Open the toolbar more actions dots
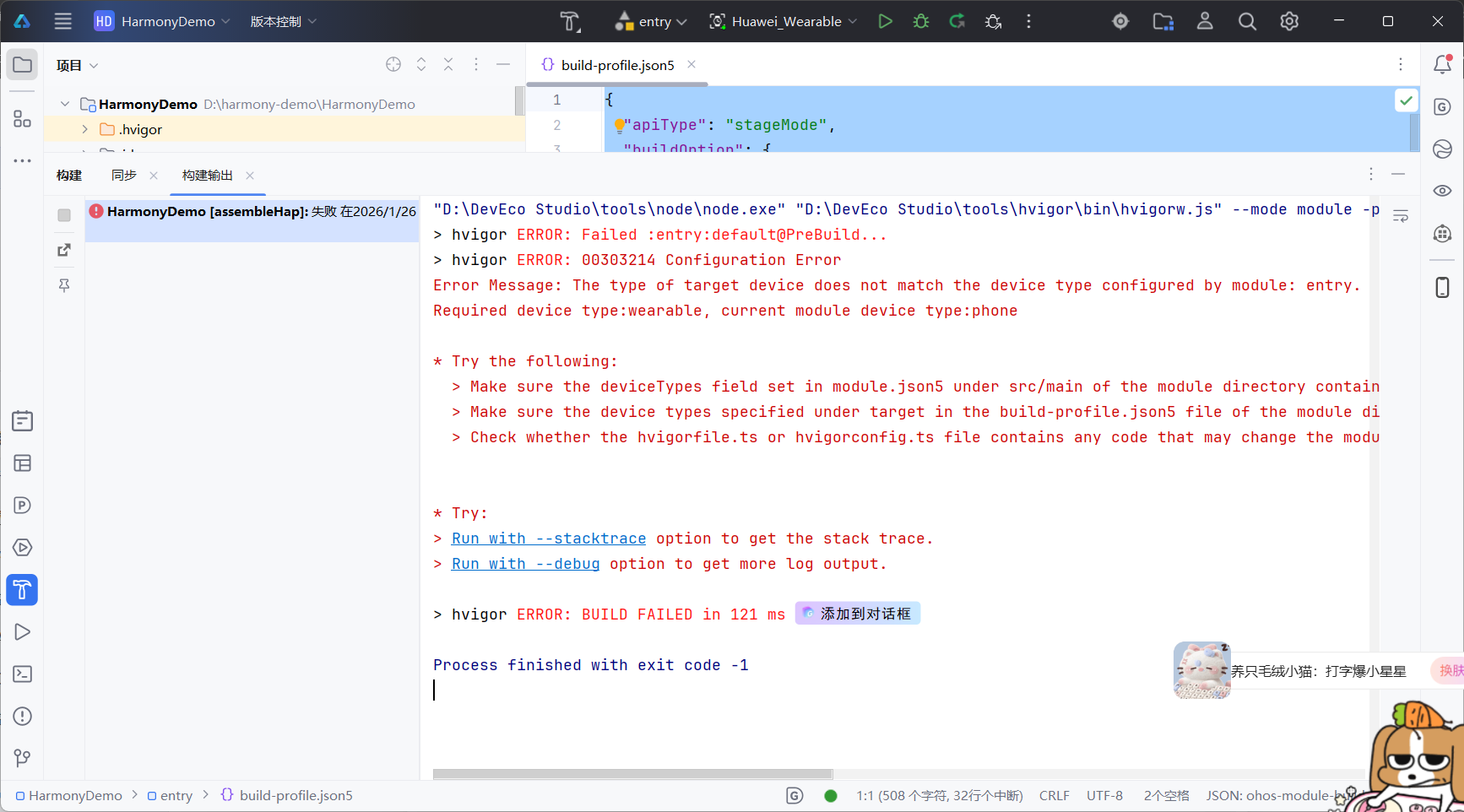This screenshot has width=1464, height=812. pos(1028,21)
